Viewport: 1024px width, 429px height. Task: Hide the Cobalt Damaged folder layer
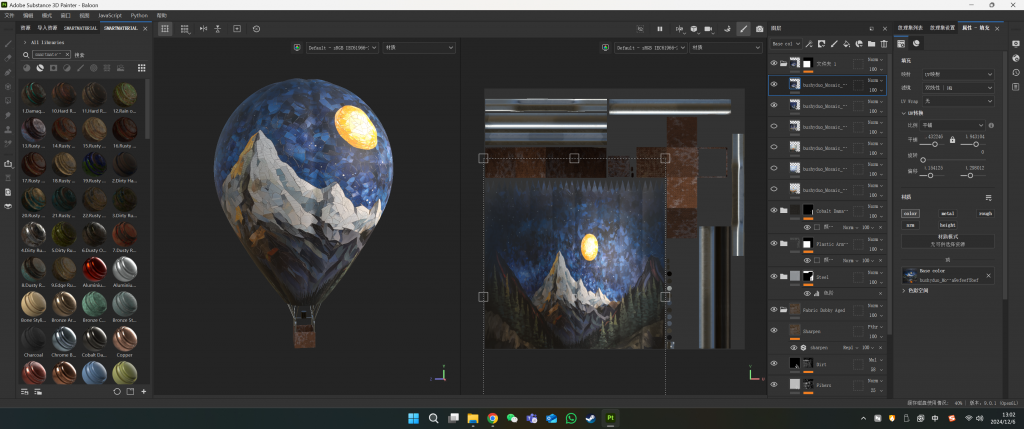(774, 211)
